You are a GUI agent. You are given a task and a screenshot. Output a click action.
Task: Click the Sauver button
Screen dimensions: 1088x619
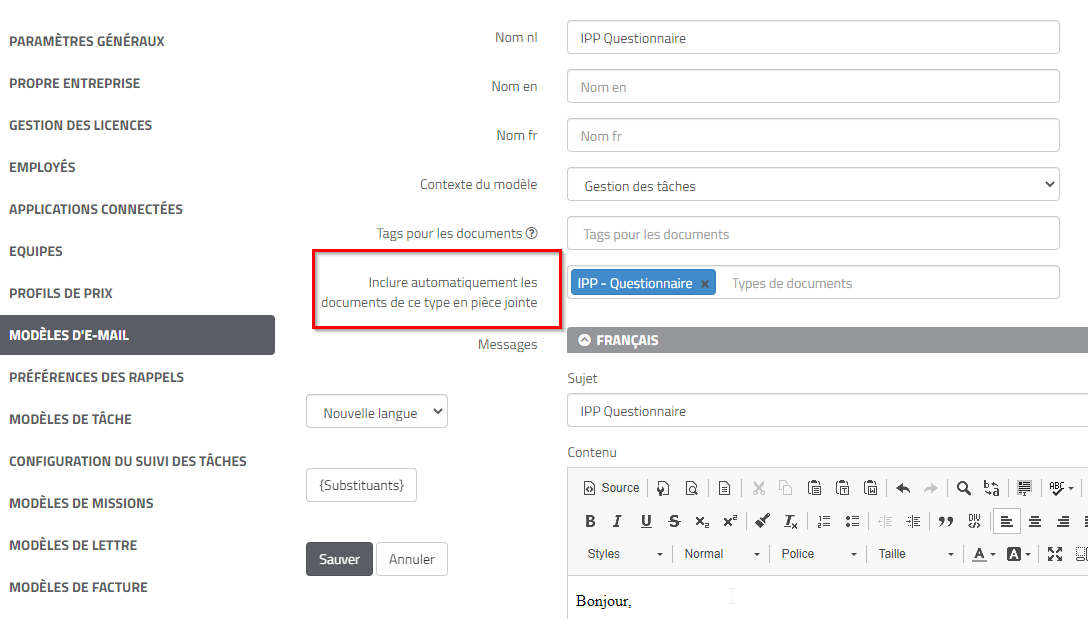coord(339,559)
